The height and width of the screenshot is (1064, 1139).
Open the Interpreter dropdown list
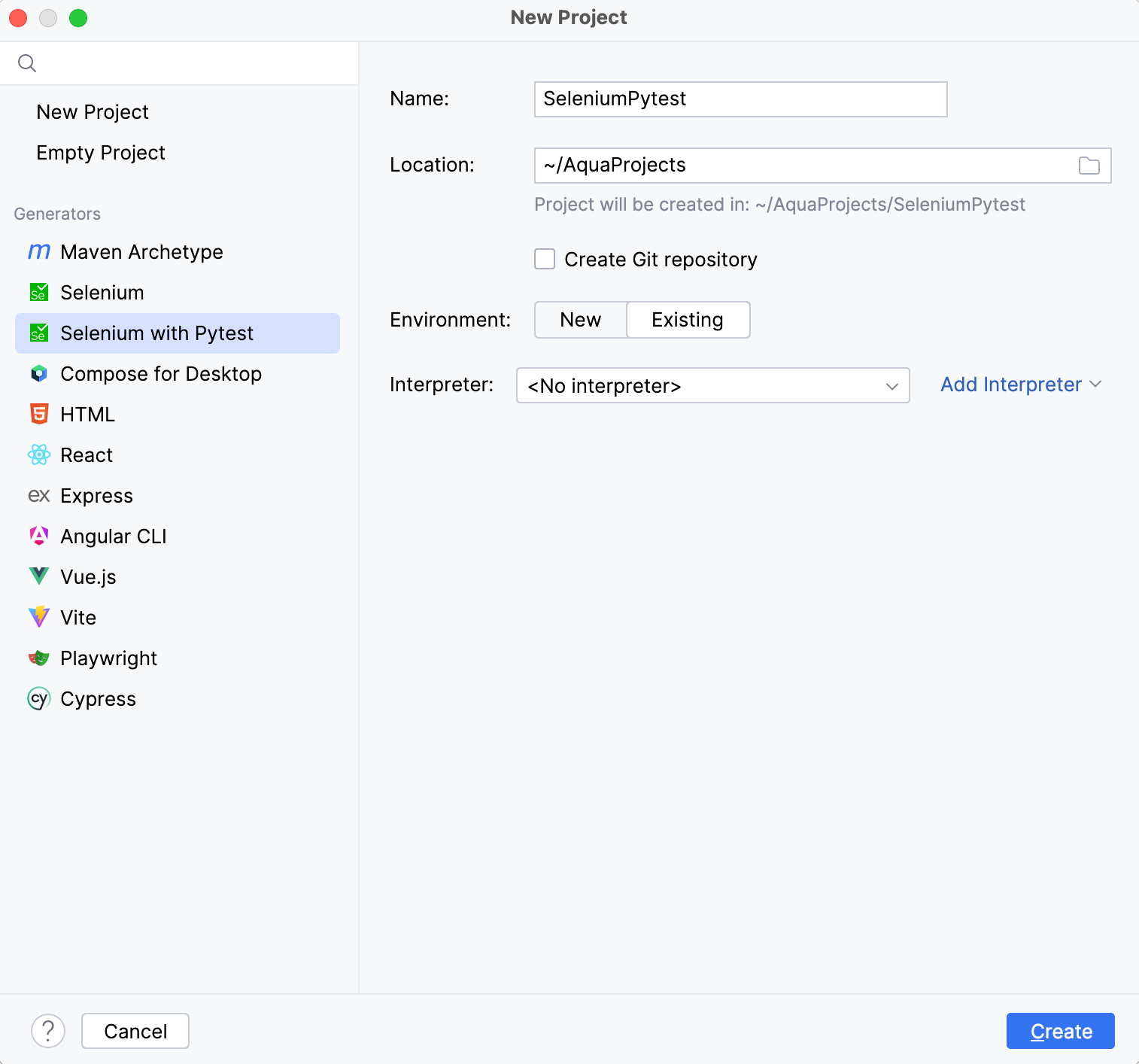pyautogui.click(x=712, y=386)
